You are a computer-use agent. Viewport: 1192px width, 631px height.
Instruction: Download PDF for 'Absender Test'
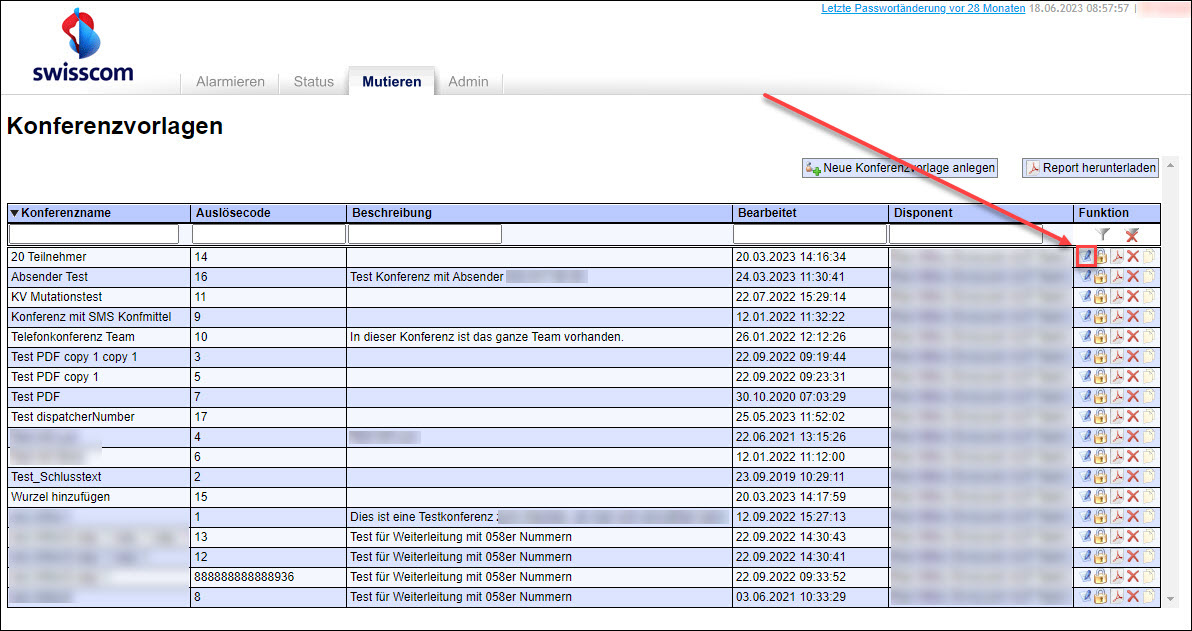point(1117,277)
